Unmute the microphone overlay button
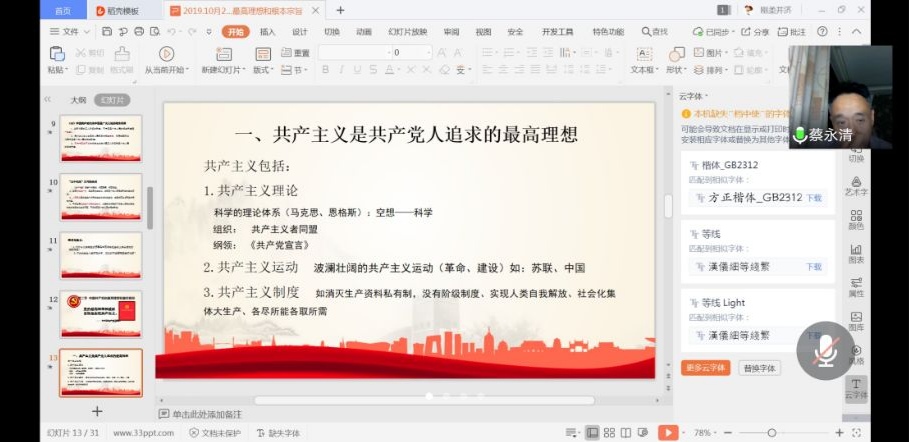 point(825,350)
